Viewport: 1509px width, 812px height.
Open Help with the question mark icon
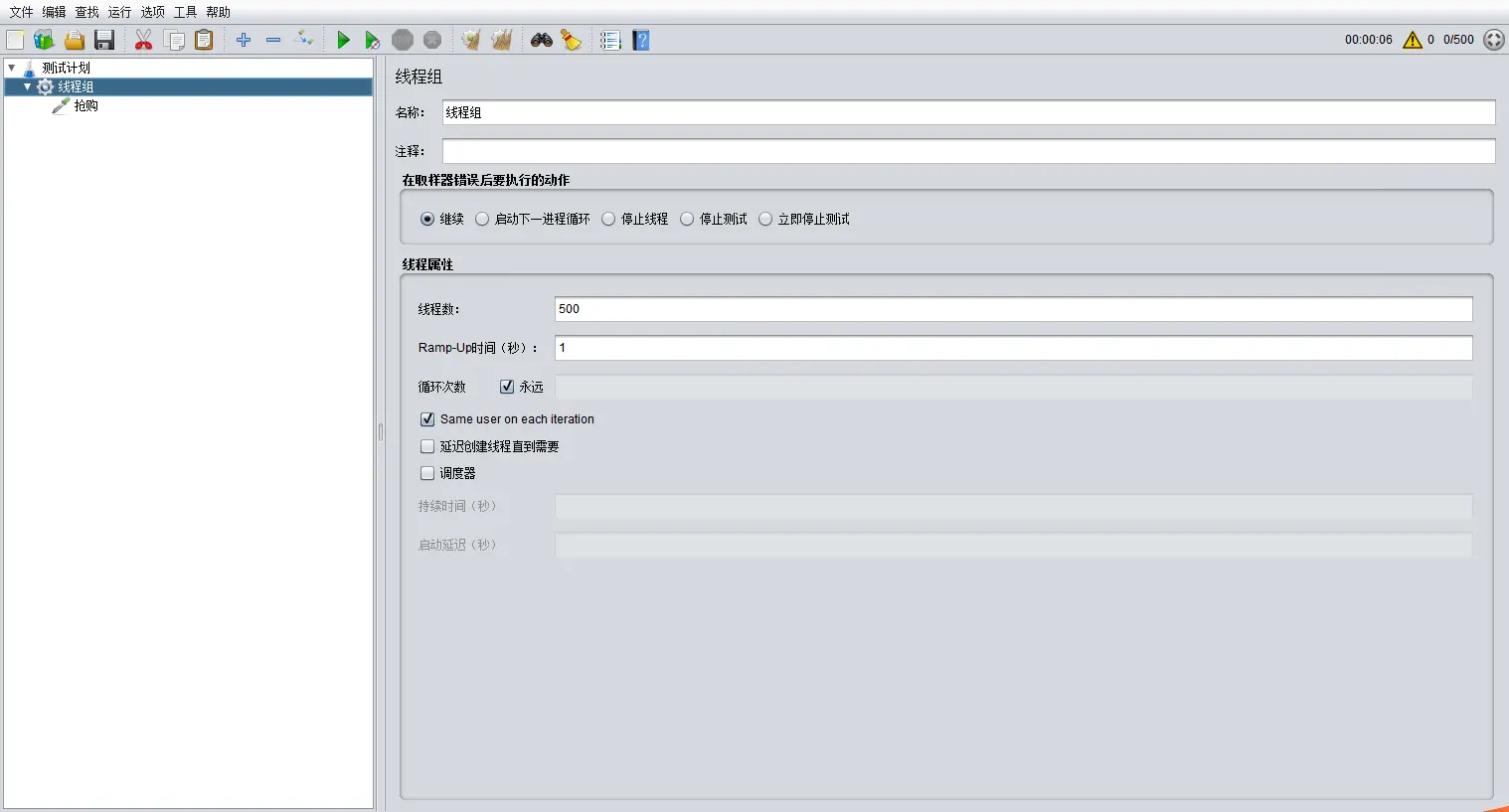(641, 40)
